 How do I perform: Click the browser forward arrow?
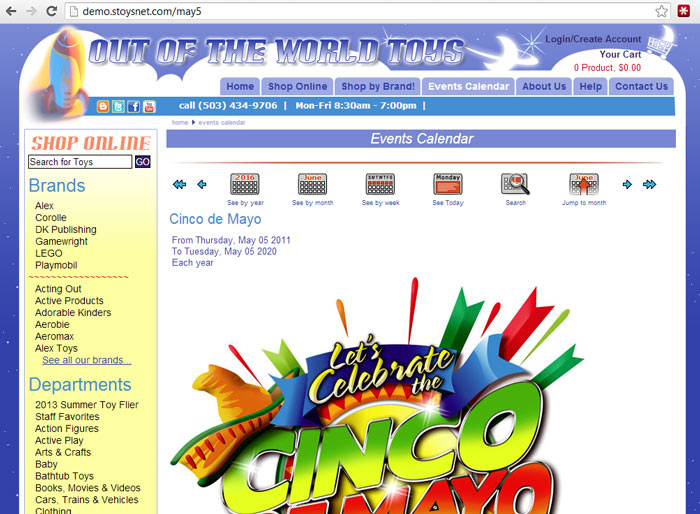coord(31,11)
